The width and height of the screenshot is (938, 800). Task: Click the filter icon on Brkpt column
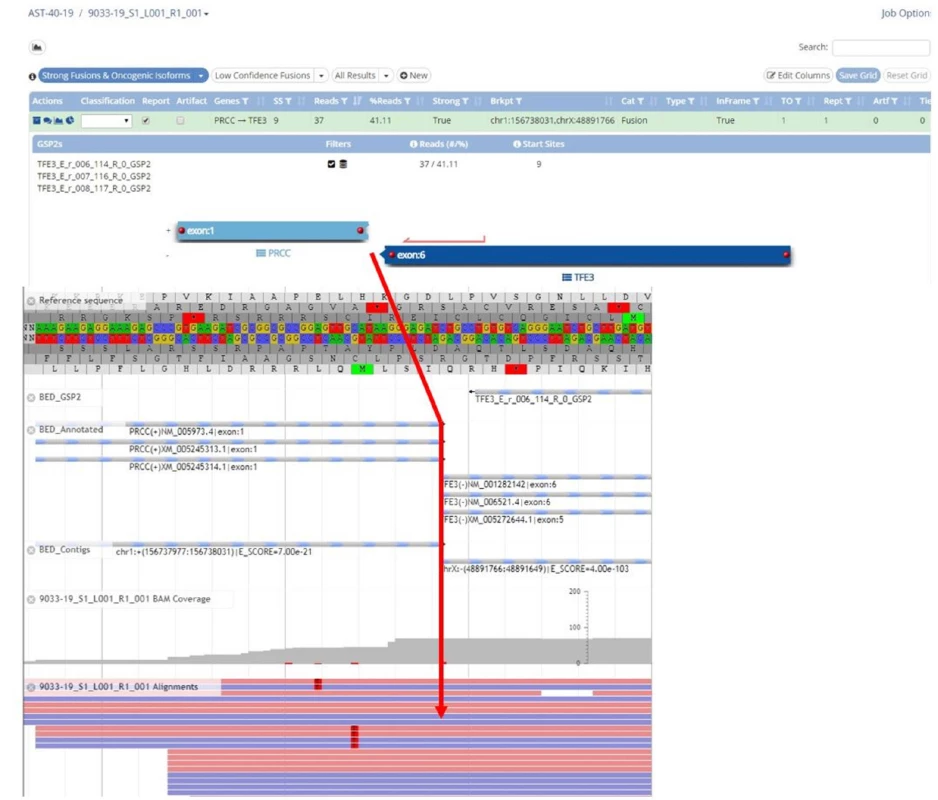pyautogui.click(x=519, y=101)
